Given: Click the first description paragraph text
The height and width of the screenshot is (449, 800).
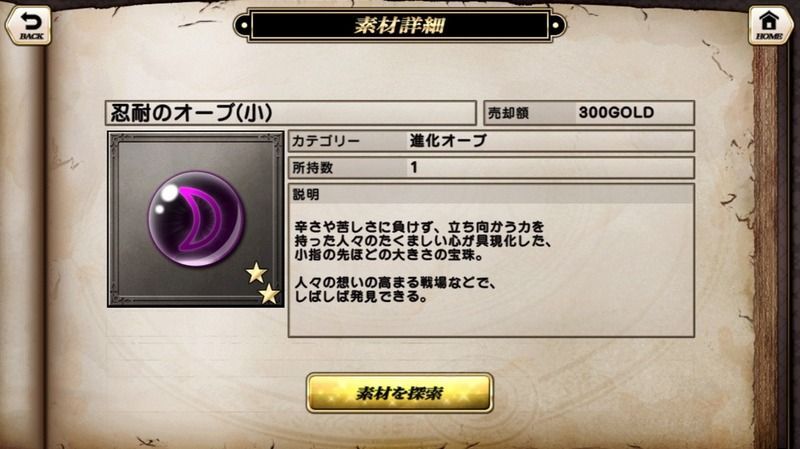Looking at the screenshot, I should click(422, 241).
